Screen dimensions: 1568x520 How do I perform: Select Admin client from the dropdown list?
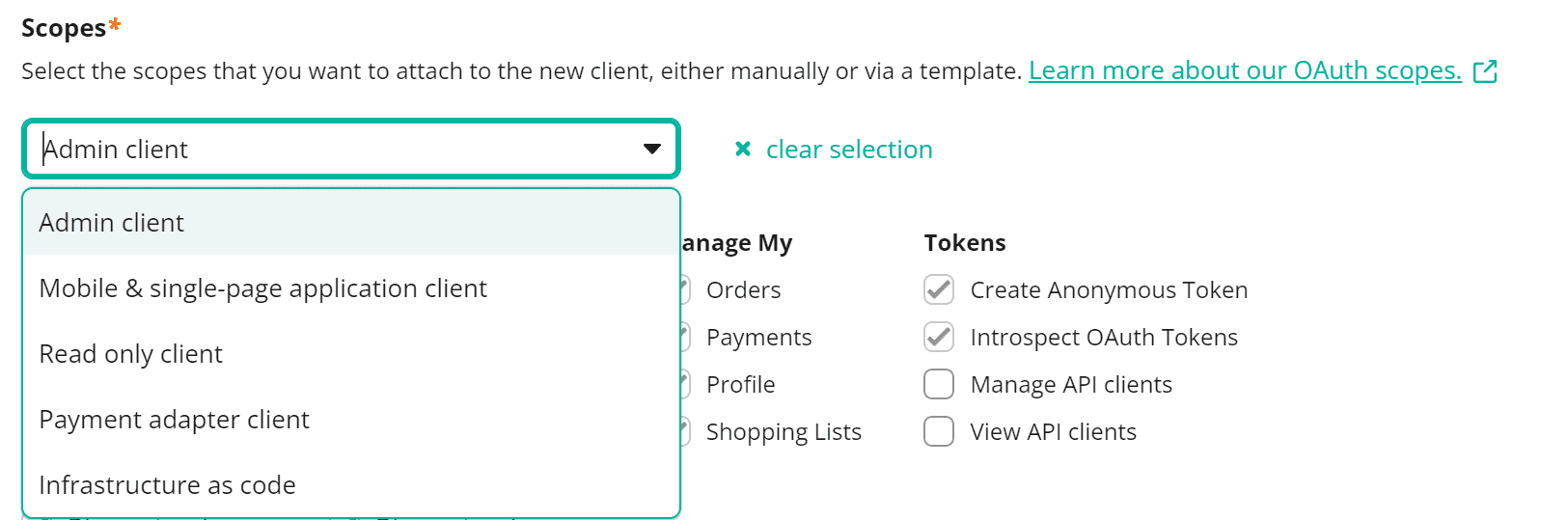pos(112,223)
